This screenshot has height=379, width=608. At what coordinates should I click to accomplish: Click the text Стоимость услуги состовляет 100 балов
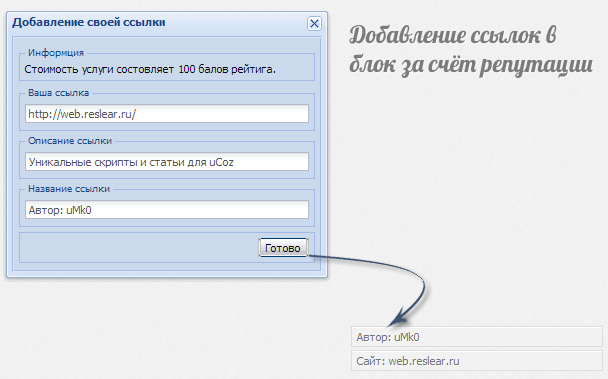click(150, 69)
